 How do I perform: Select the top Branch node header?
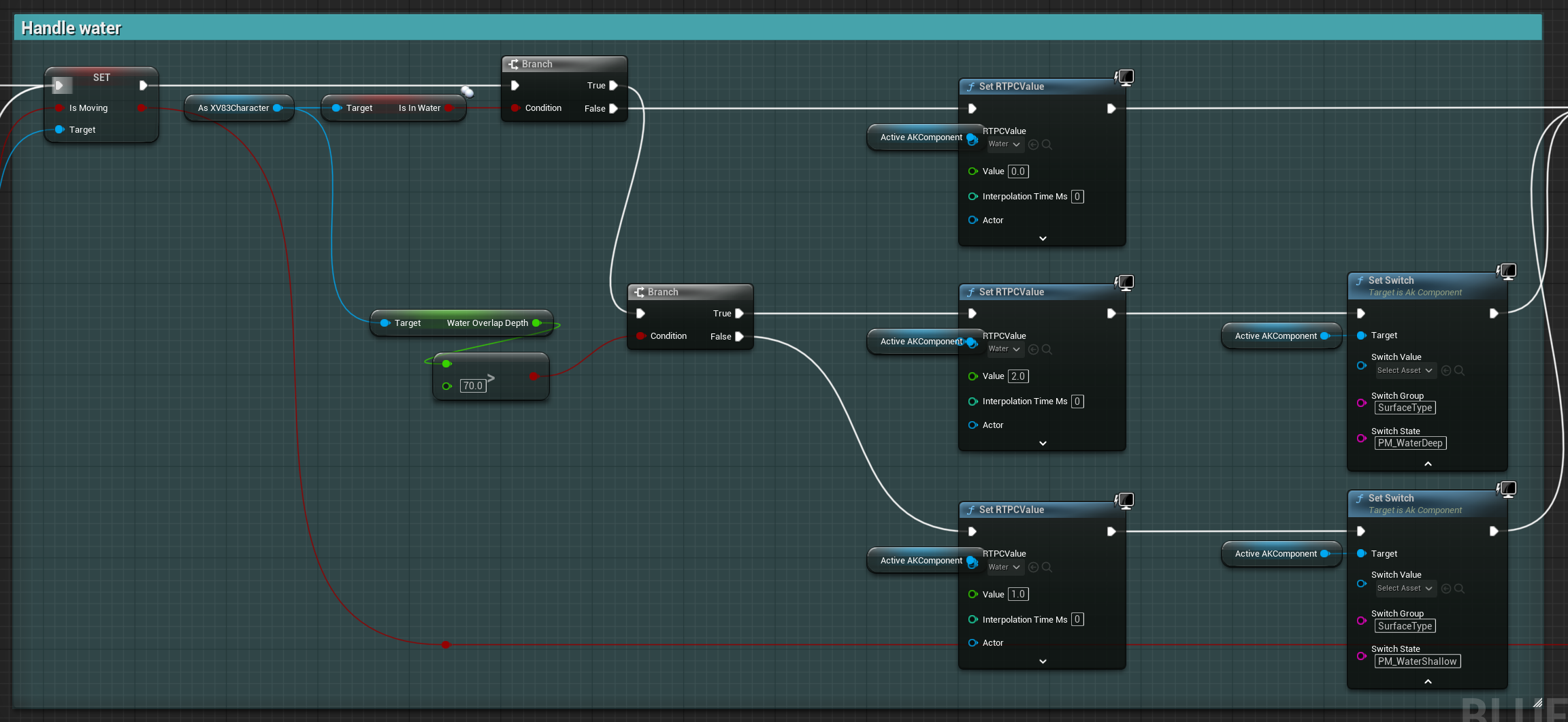pos(564,64)
